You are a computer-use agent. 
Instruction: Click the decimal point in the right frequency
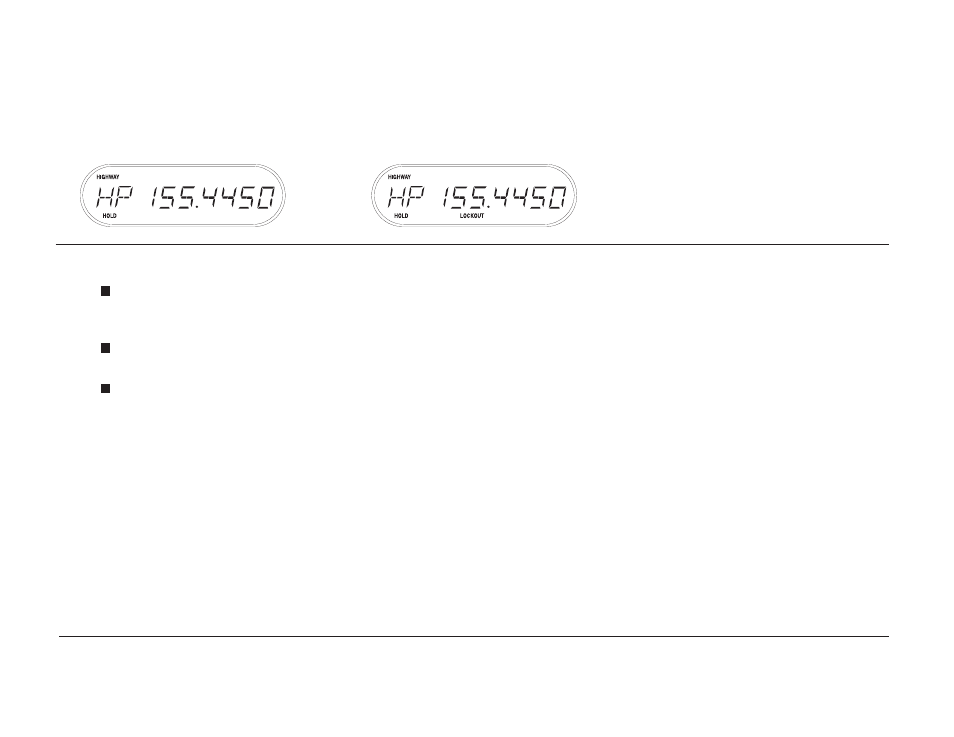point(490,206)
